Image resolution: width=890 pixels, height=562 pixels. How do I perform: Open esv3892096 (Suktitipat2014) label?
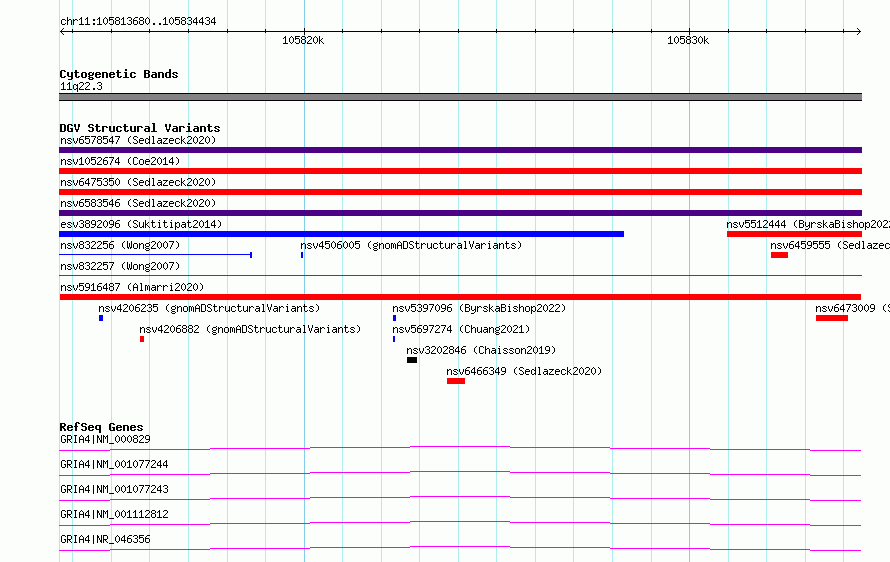[x=141, y=224]
